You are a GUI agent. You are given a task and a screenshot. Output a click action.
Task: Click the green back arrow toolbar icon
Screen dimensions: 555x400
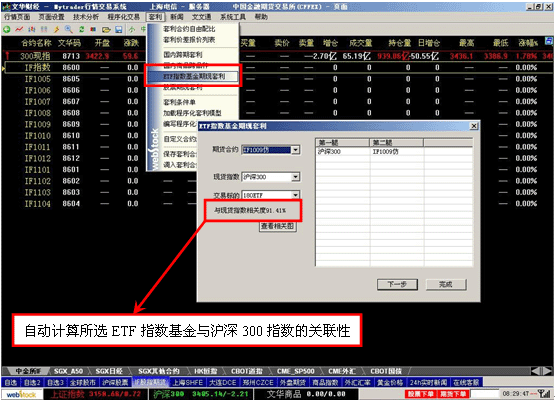pos(6,29)
